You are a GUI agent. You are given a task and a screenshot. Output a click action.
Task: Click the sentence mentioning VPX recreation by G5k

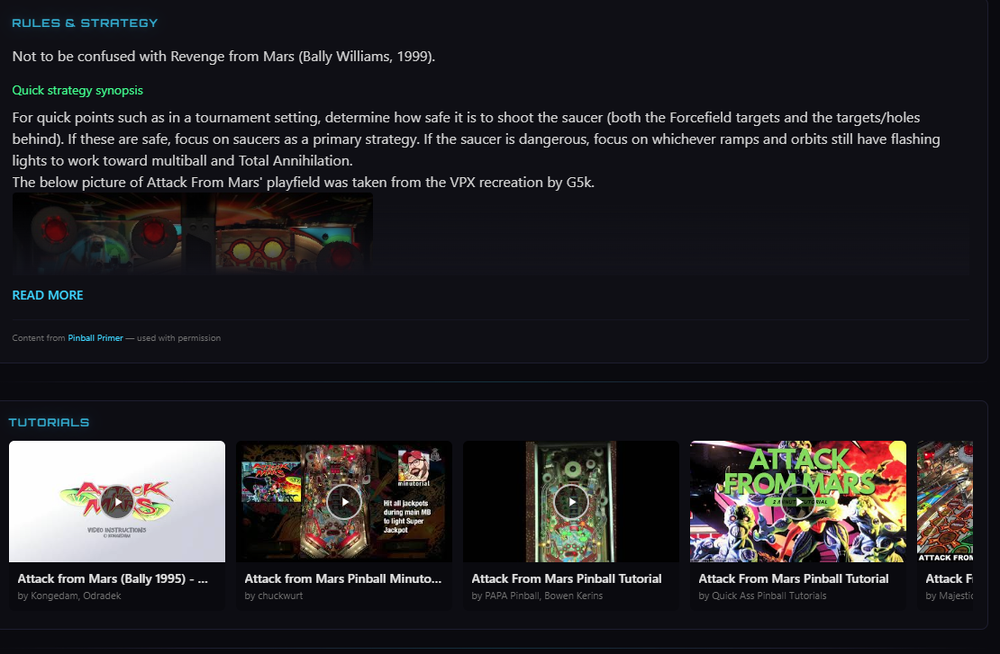[304, 182]
